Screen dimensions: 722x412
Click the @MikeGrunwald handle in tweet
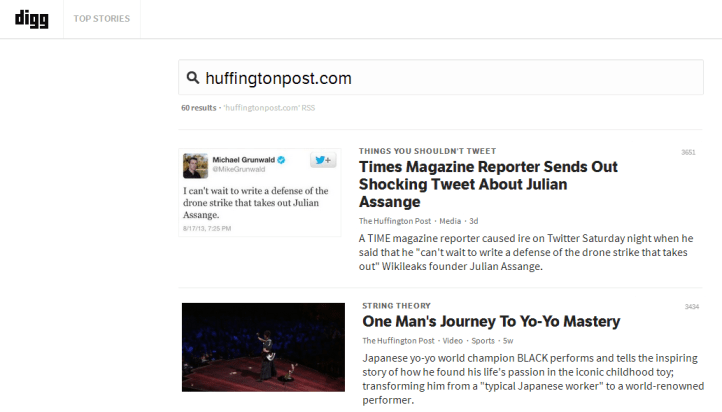coord(239,169)
